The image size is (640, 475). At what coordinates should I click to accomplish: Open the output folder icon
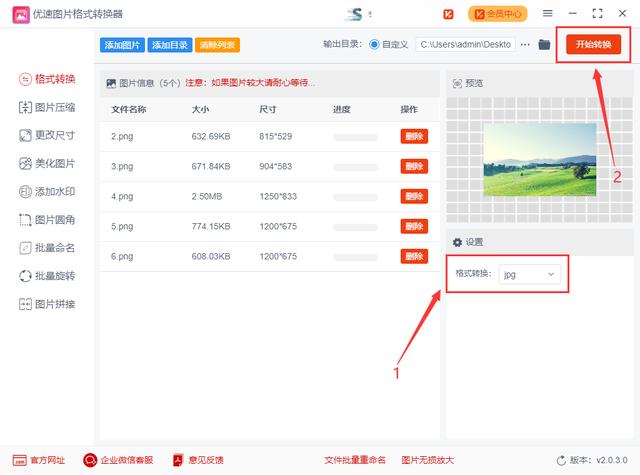pos(544,44)
